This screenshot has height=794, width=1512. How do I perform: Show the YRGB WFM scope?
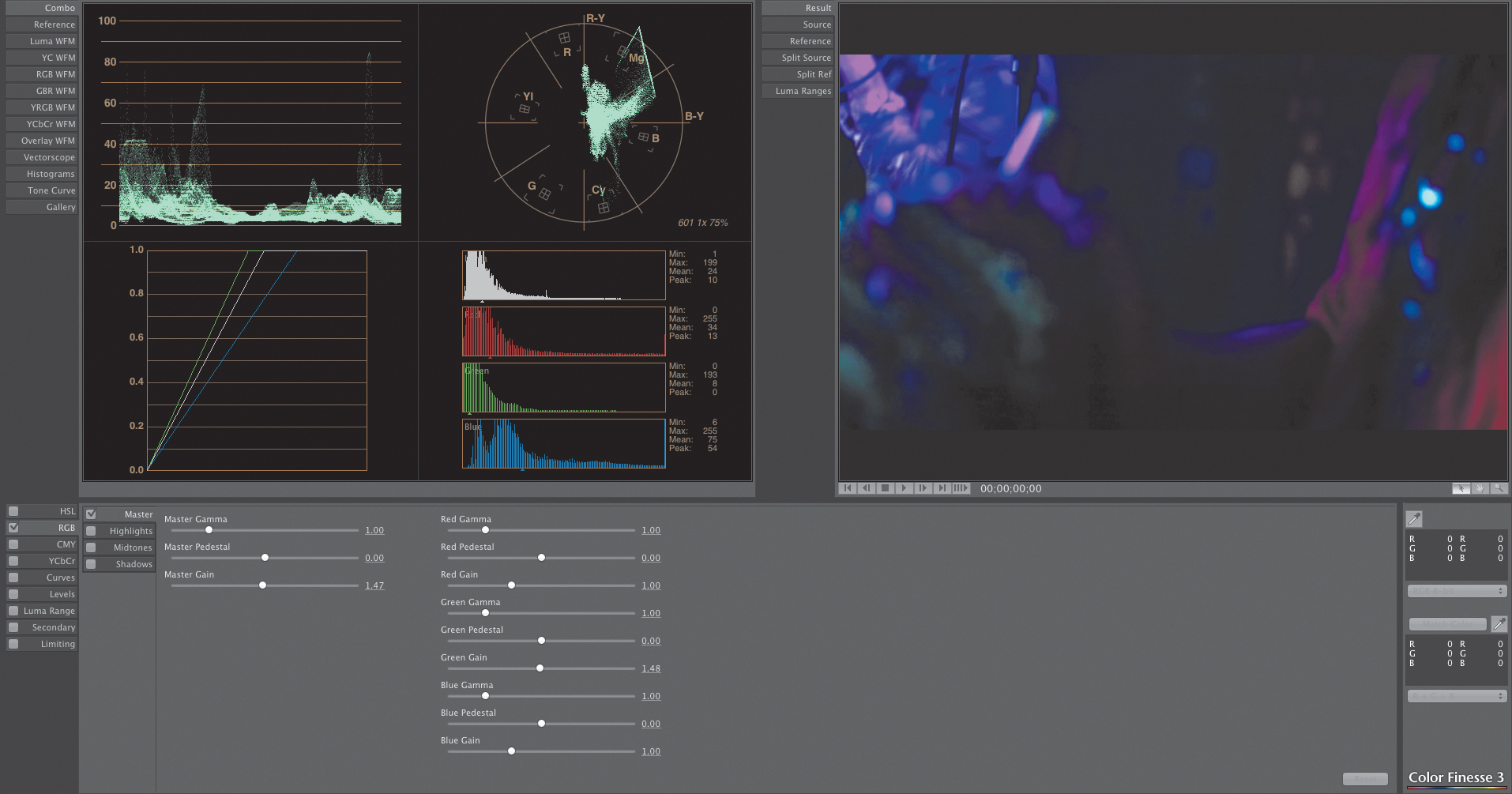(42, 107)
